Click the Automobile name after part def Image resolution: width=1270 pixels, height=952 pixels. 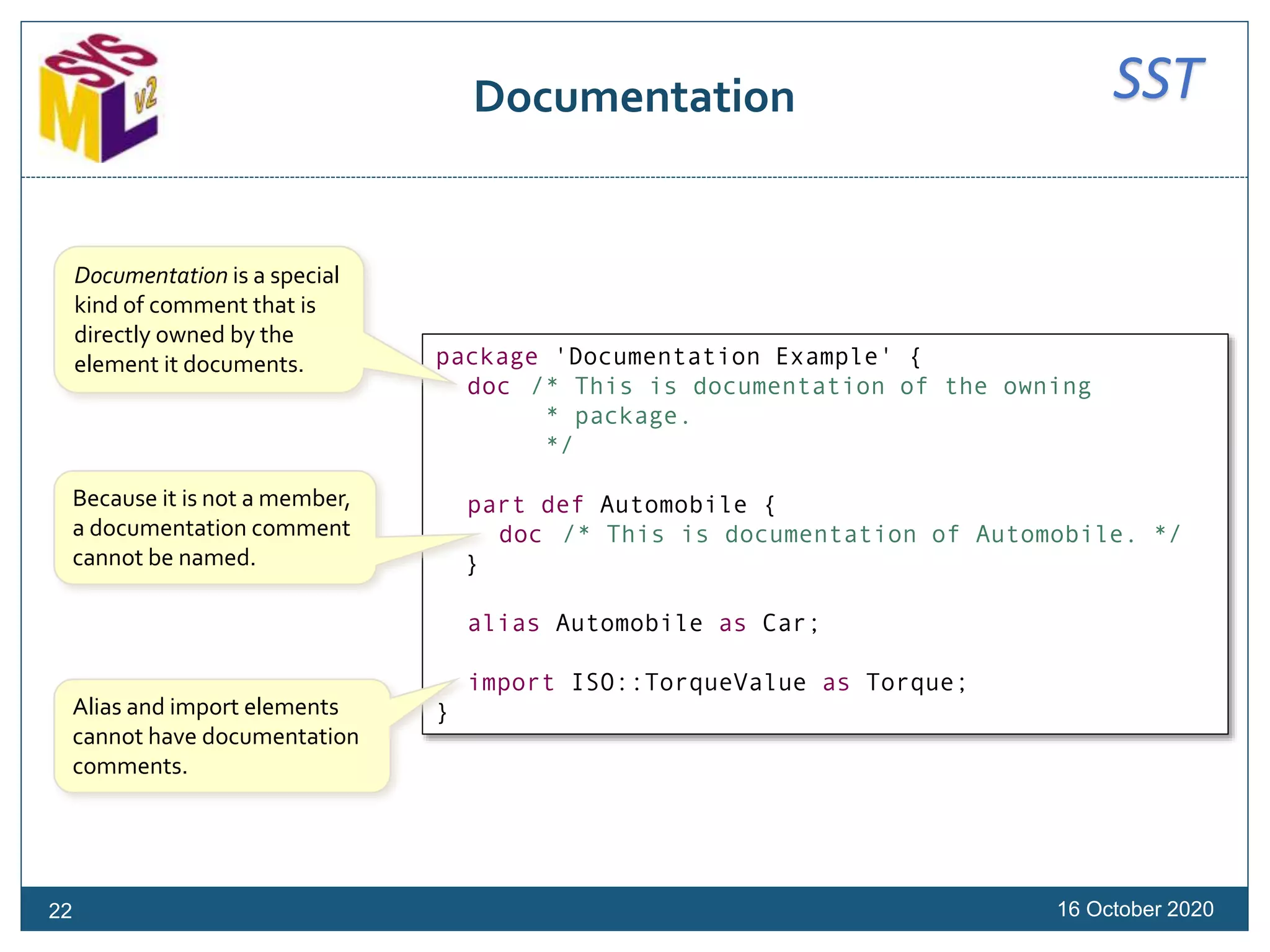point(673,505)
